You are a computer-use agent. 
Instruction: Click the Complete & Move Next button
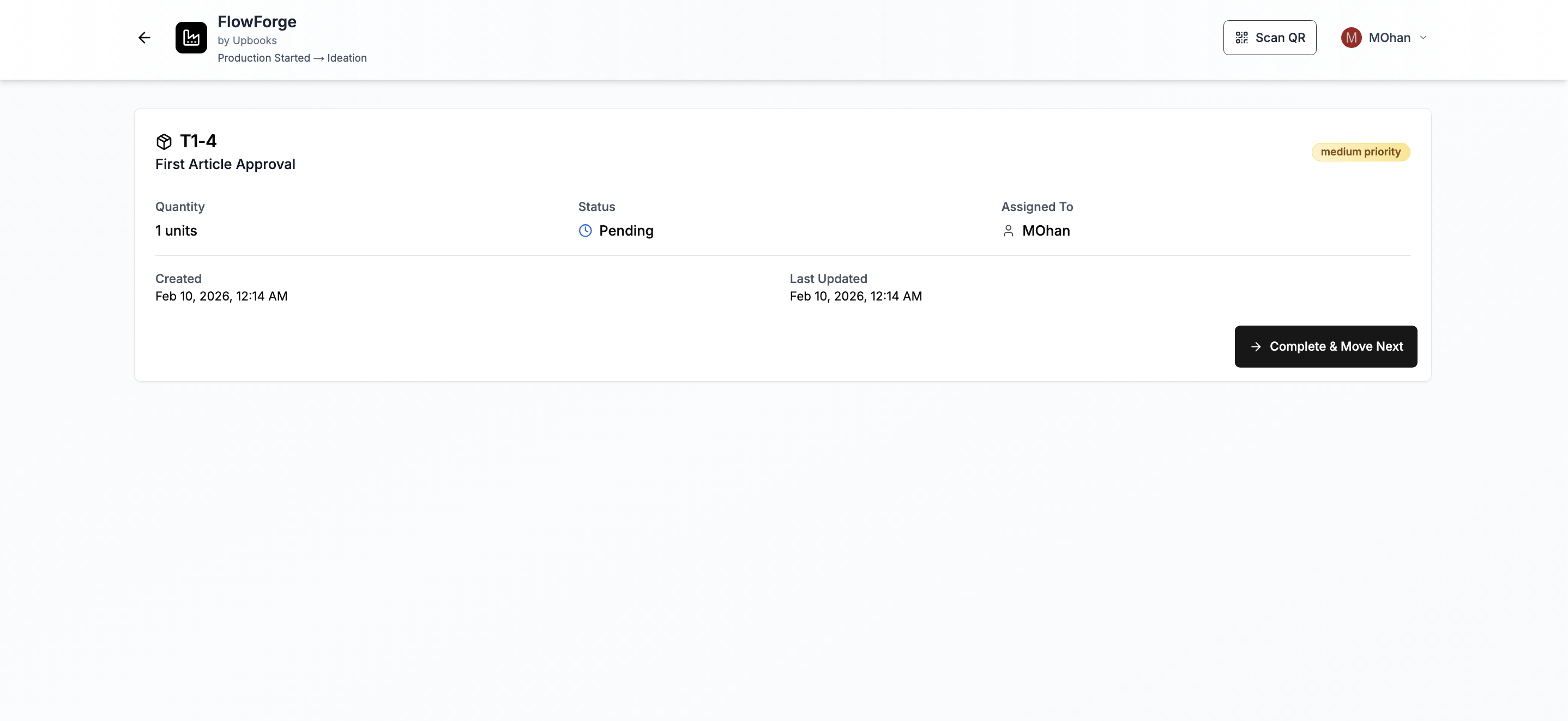pyautogui.click(x=1326, y=346)
